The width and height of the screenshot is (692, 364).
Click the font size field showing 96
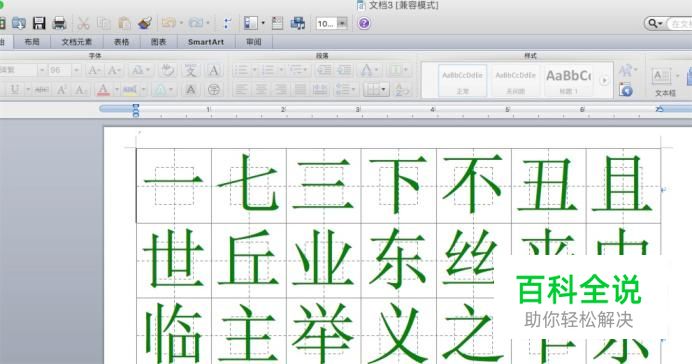[60, 70]
